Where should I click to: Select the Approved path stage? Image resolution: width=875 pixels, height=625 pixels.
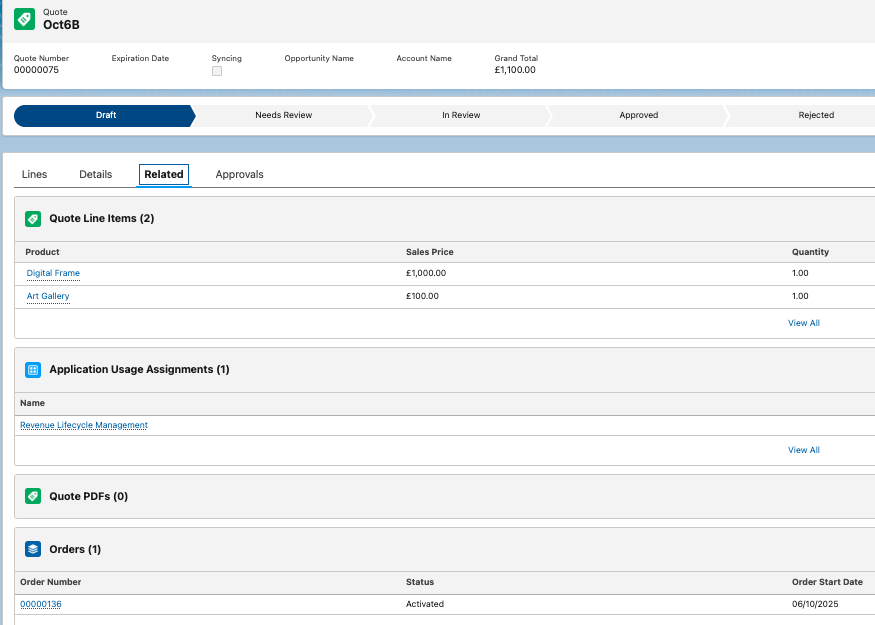638,115
